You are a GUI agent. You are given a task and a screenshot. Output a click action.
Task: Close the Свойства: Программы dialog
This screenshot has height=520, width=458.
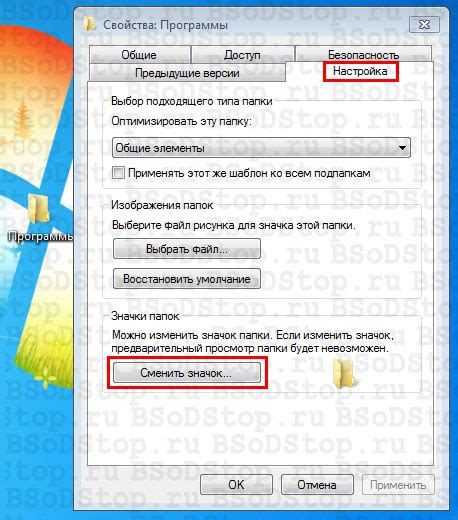(x=424, y=25)
